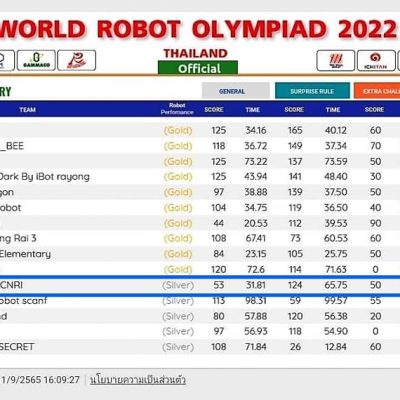Open the นโยบายความเป็นส่วนตัว privacy policy link

138,380
